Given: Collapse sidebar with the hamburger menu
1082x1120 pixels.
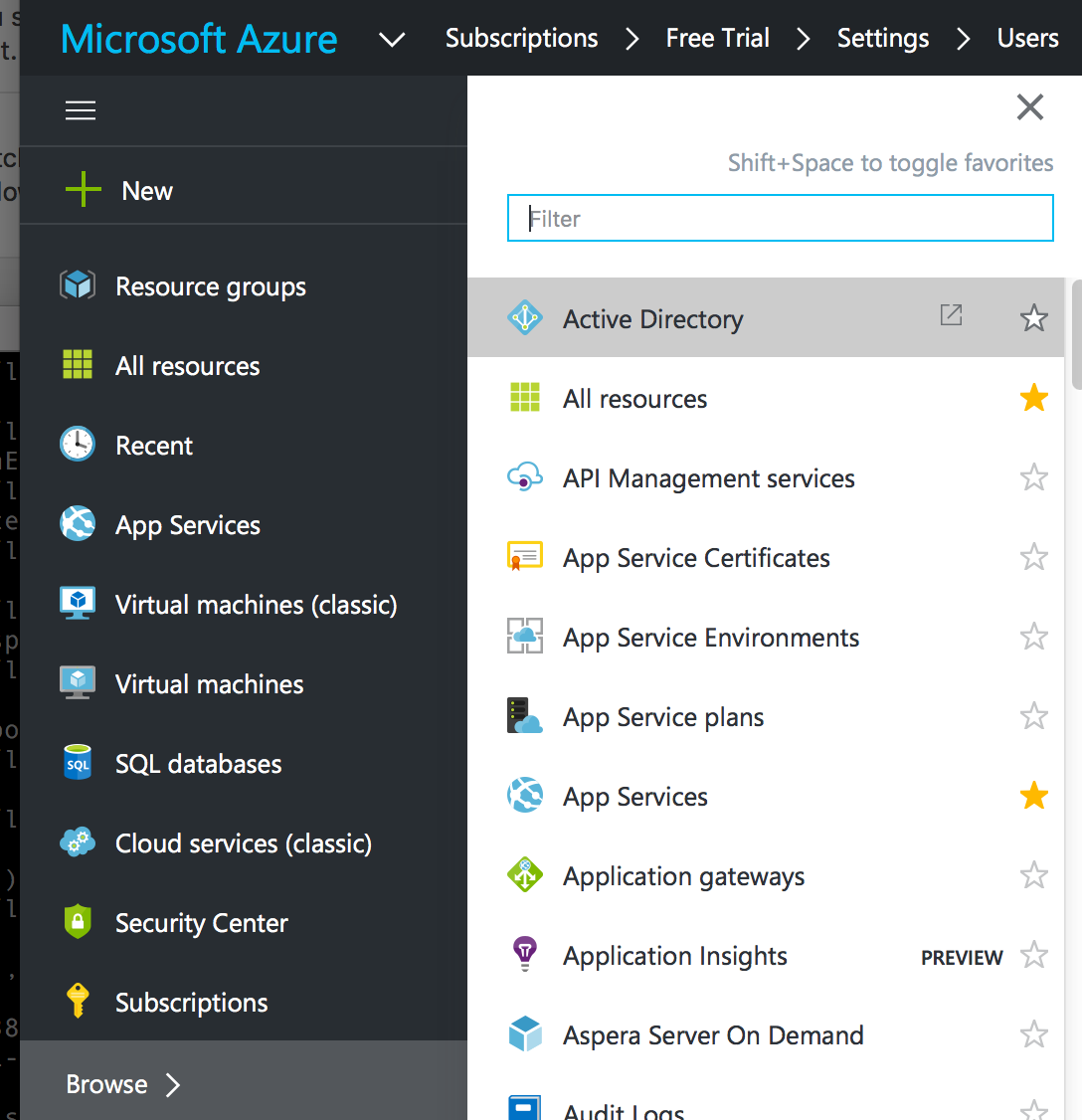Looking at the screenshot, I should point(81,110).
